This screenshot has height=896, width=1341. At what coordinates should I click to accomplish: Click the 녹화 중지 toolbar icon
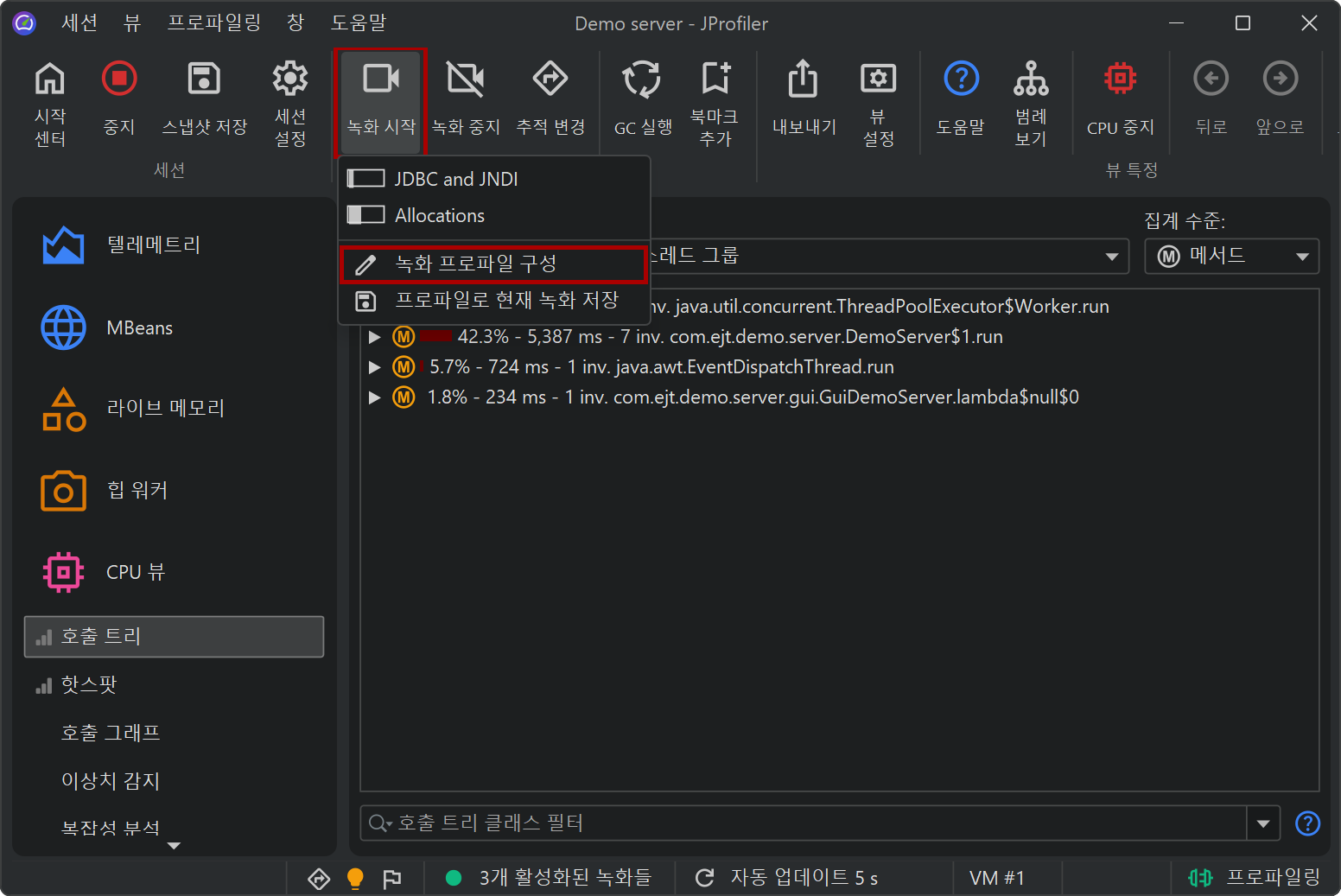[466, 79]
